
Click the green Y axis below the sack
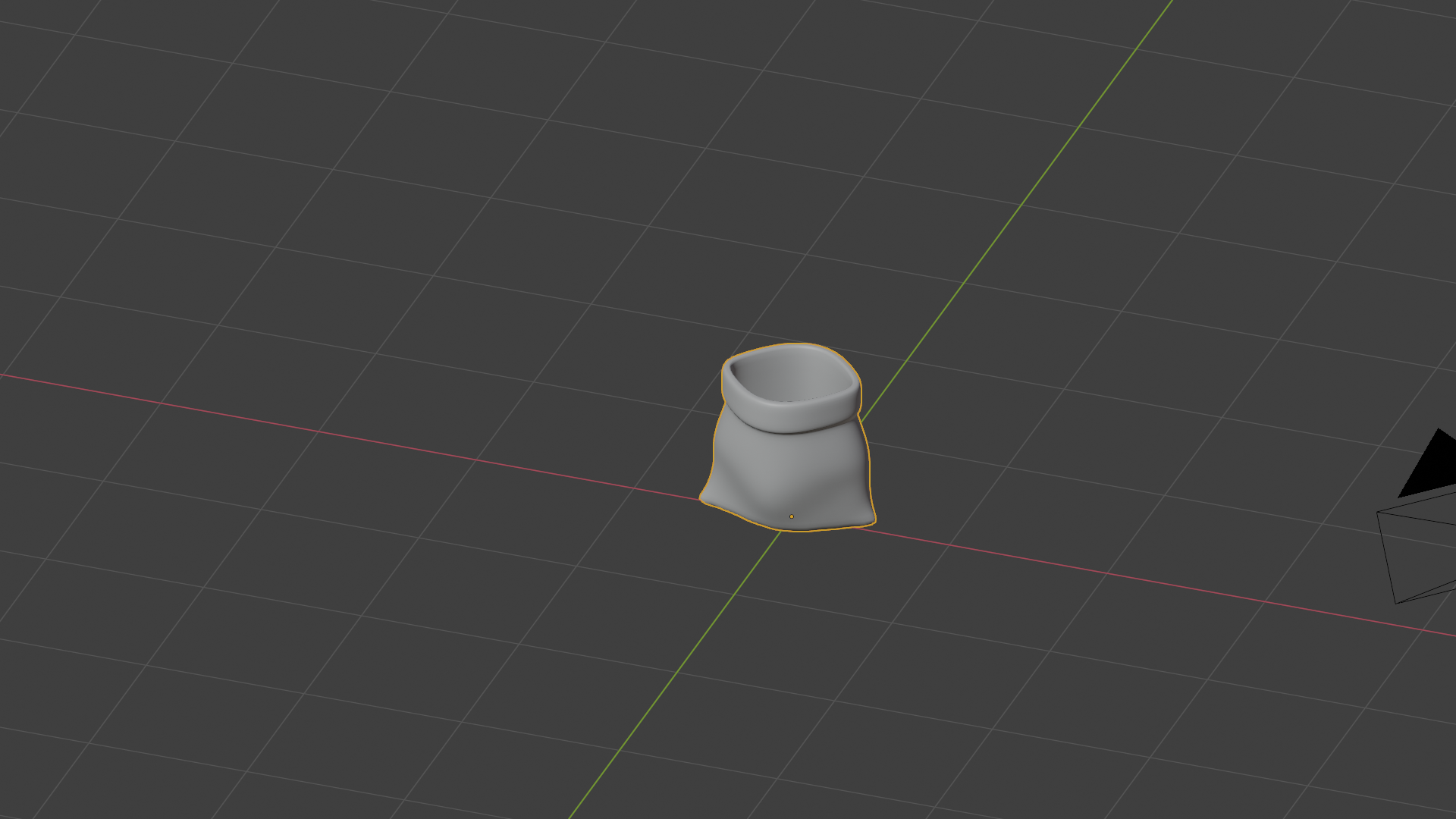click(x=682, y=664)
